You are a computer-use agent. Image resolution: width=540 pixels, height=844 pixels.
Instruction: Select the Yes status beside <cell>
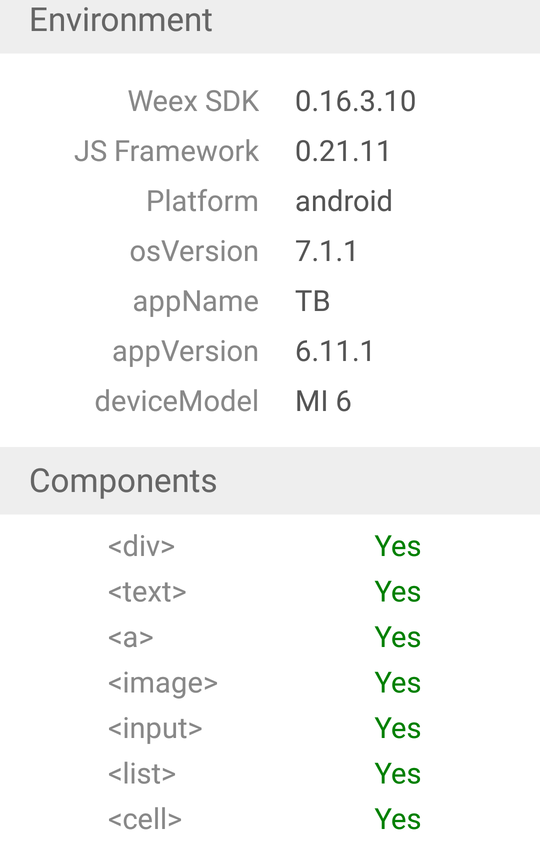[397, 819]
